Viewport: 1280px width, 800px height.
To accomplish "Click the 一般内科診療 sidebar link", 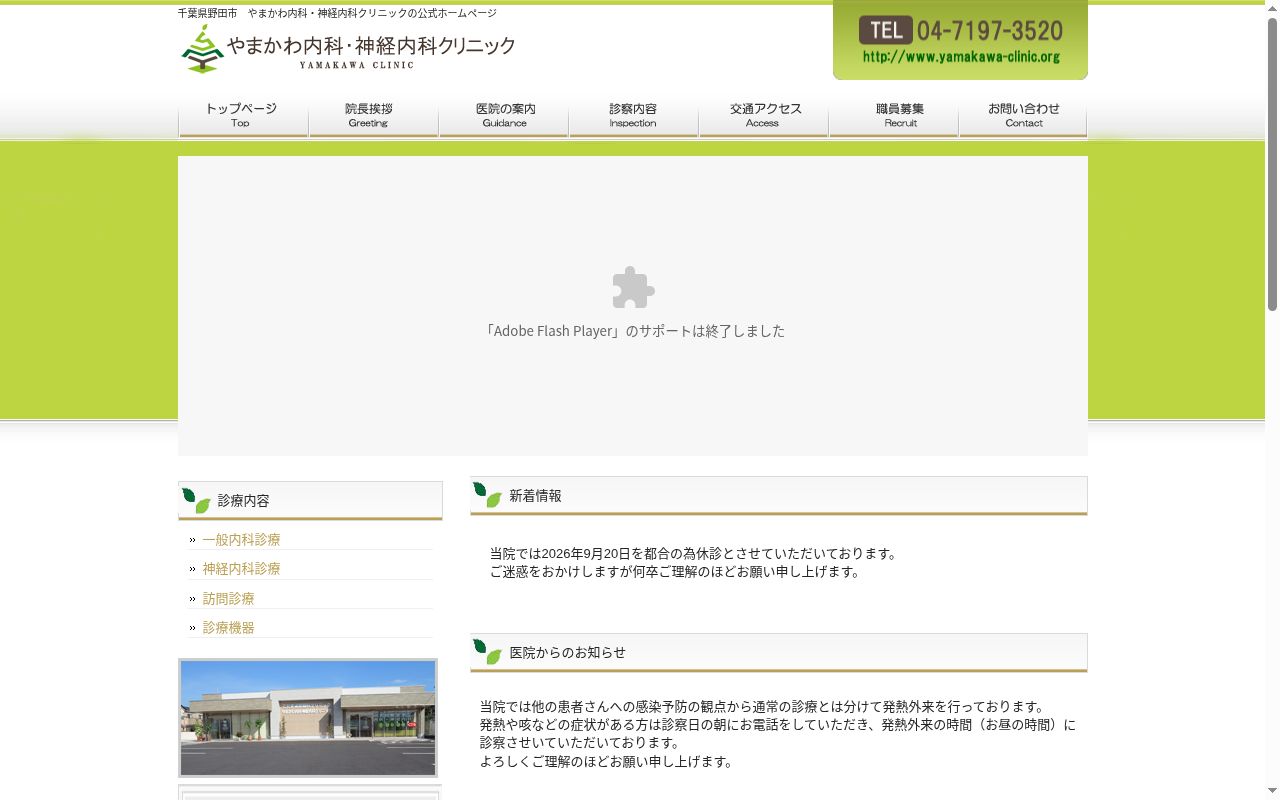I will coord(241,539).
